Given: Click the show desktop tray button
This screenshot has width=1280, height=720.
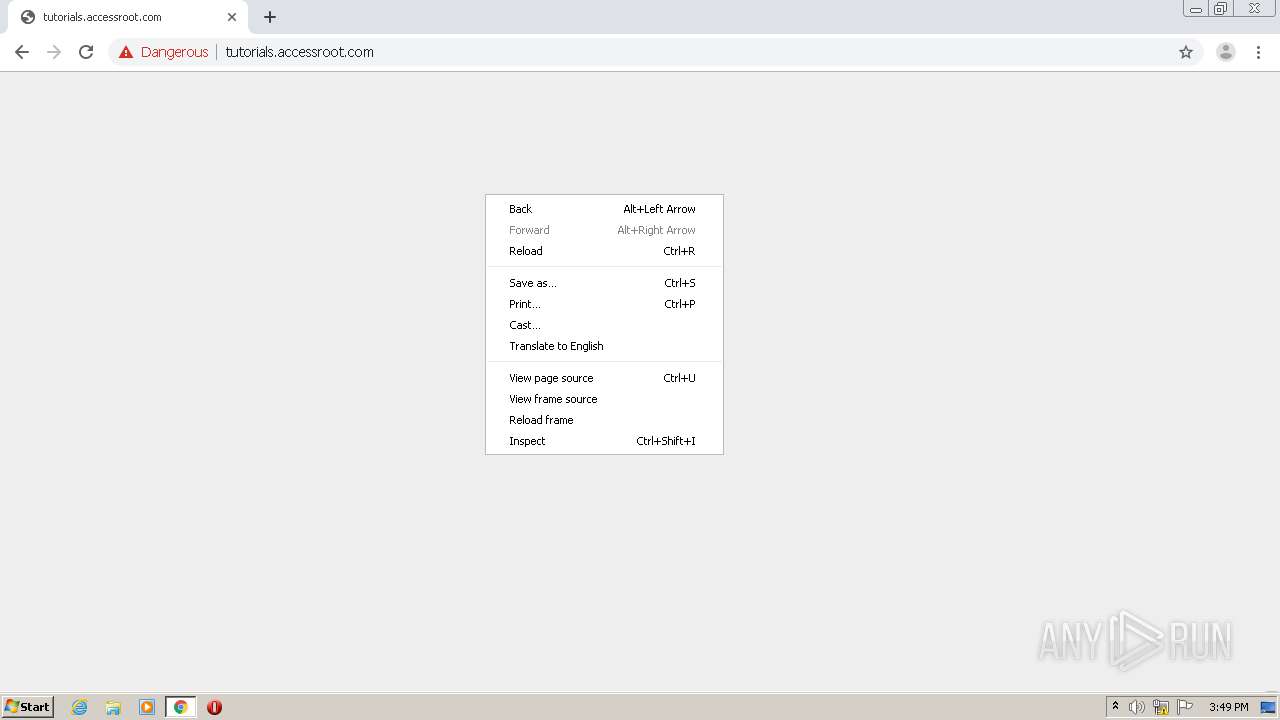Looking at the screenshot, I should pos(1269,707).
